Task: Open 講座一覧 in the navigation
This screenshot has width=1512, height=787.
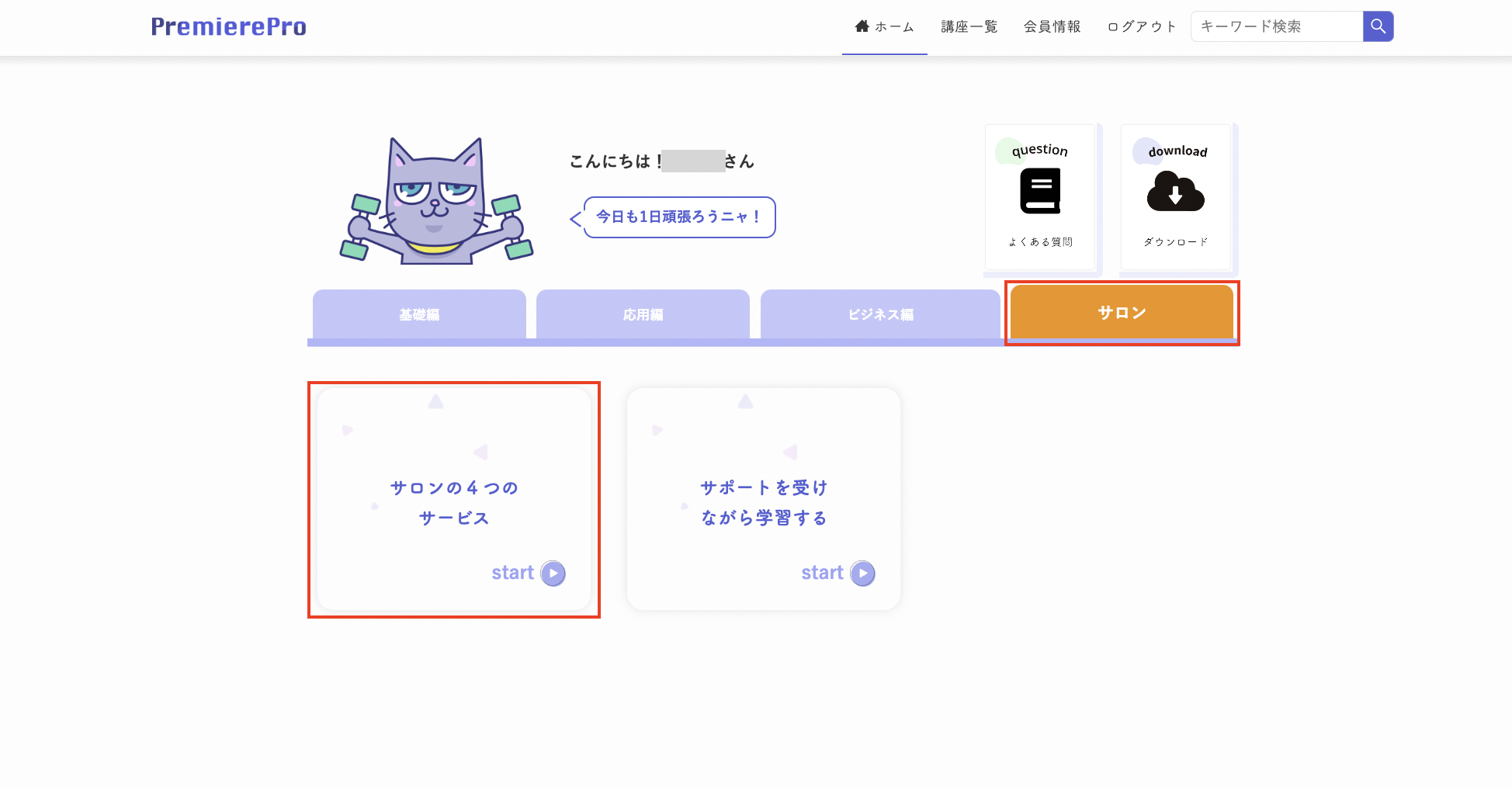Action: [x=969, y=26]
